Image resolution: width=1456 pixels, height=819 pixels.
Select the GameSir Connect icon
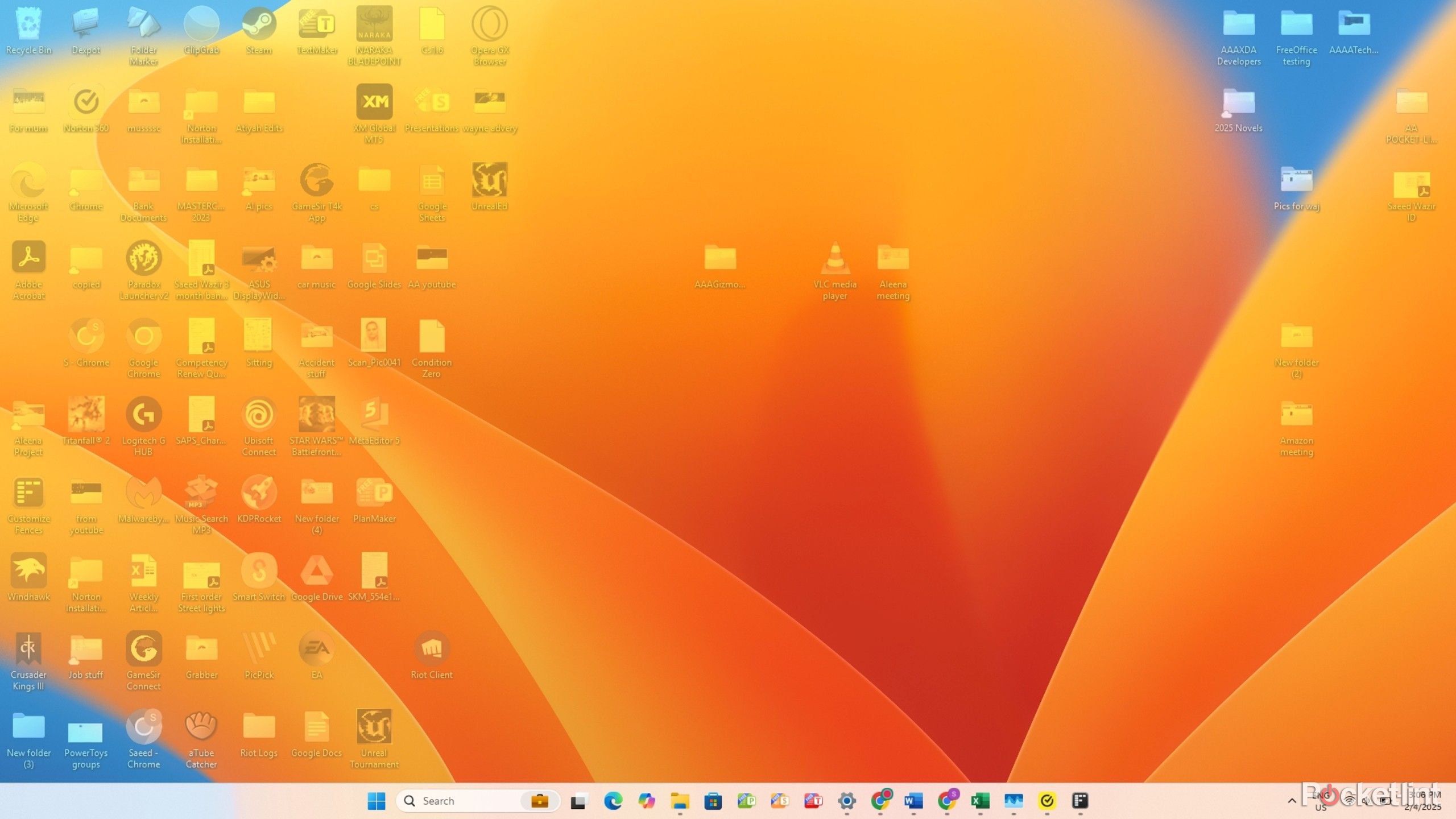pyautogui.click(x=144, y=660)
